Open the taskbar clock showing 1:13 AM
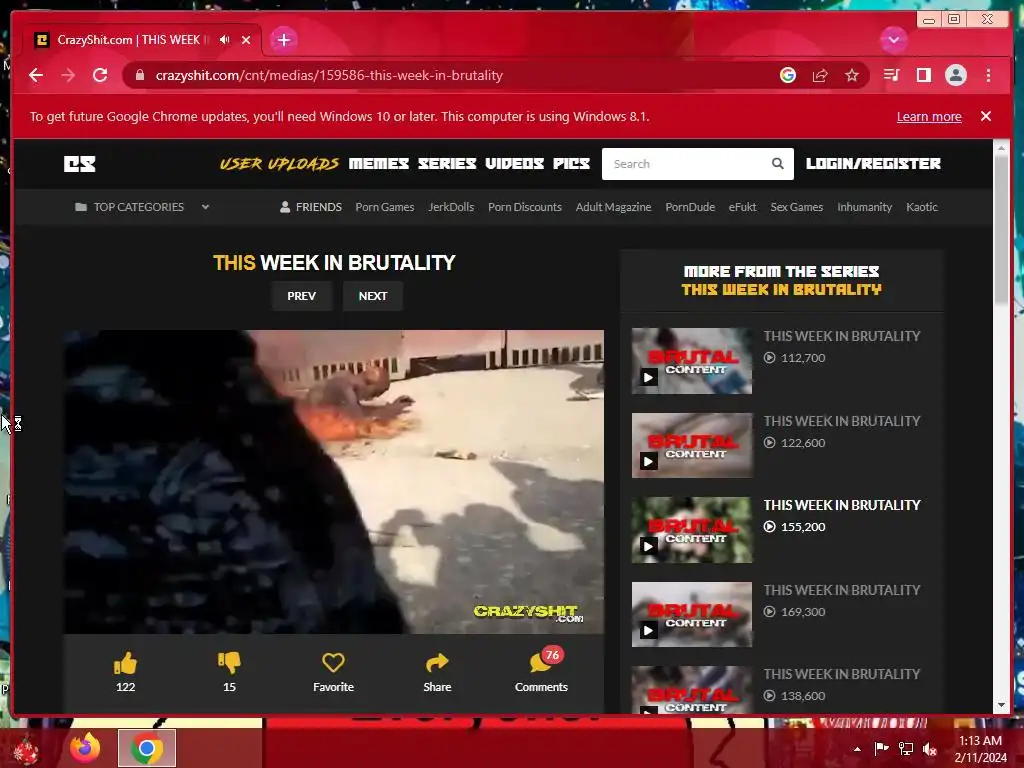The width and height of the screenshot is (1024, 768). click(980, 749)
